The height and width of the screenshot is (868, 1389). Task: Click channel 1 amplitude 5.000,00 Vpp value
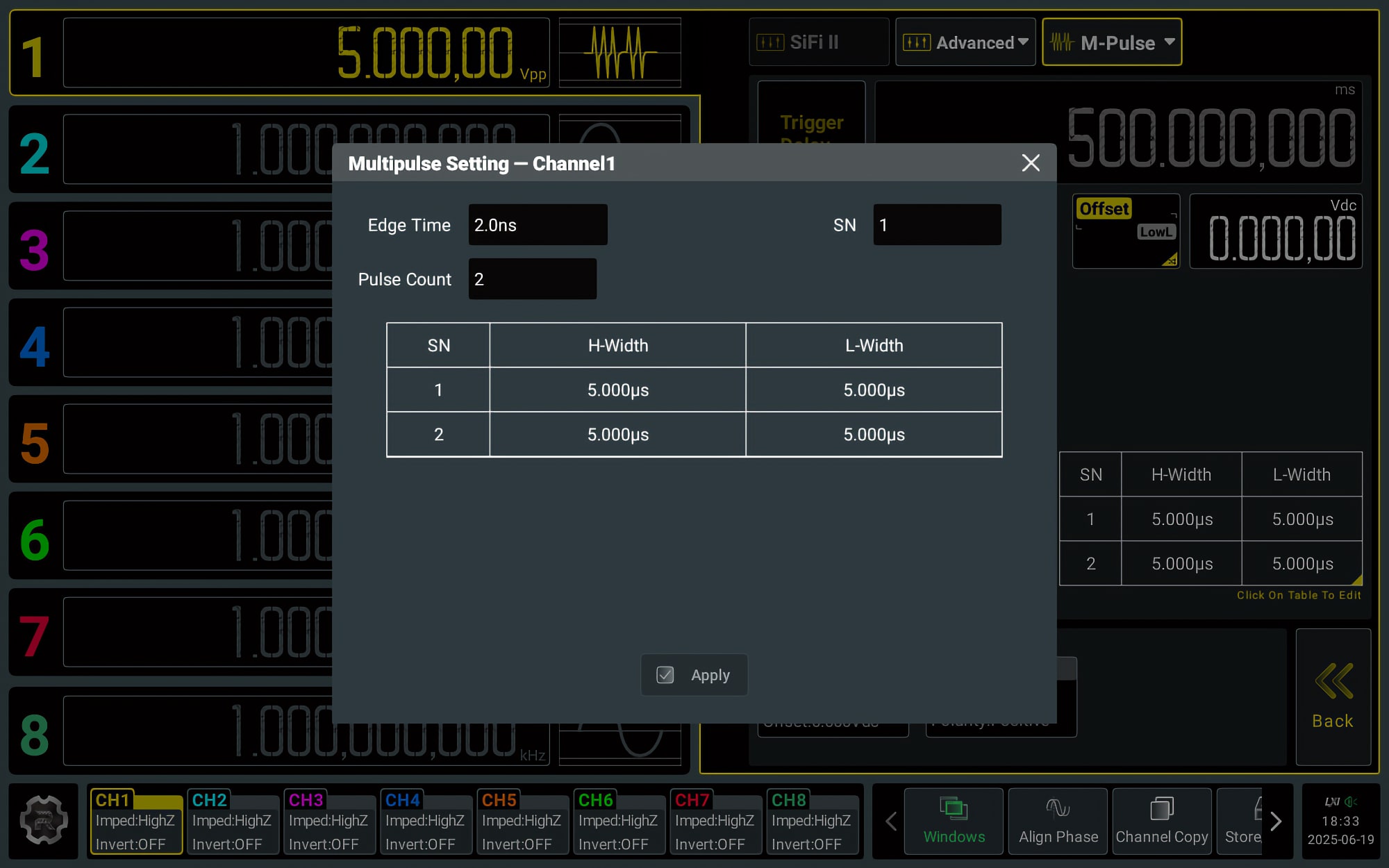(306, 53)
